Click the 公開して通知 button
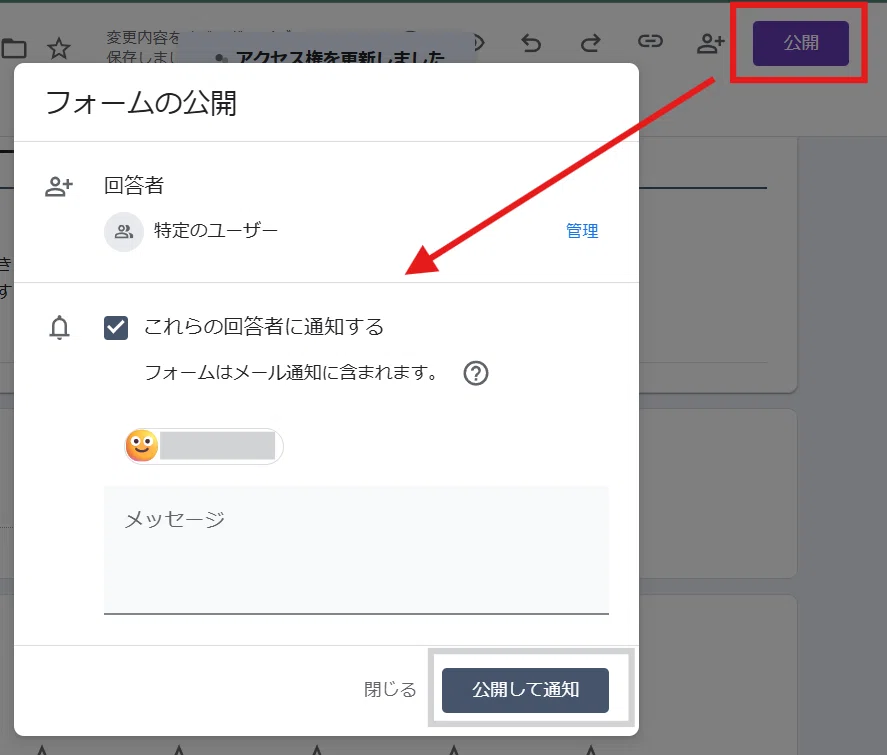Viewport: 887px width, 755px height. 525,690
